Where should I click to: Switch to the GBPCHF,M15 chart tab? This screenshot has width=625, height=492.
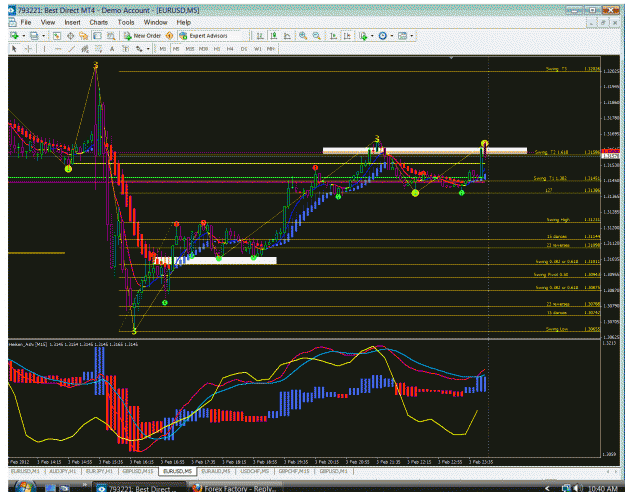pyautogui.click(x=294, y=471)
